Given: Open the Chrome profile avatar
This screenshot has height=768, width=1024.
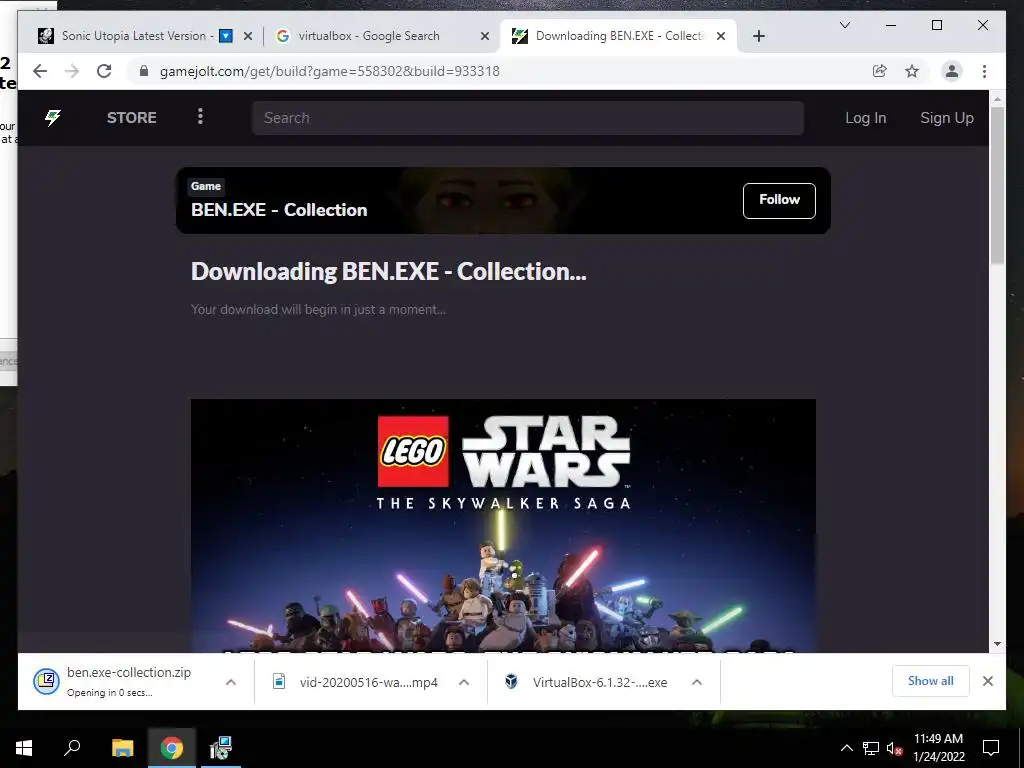Looking at the screenshot, I should point(952,71).
